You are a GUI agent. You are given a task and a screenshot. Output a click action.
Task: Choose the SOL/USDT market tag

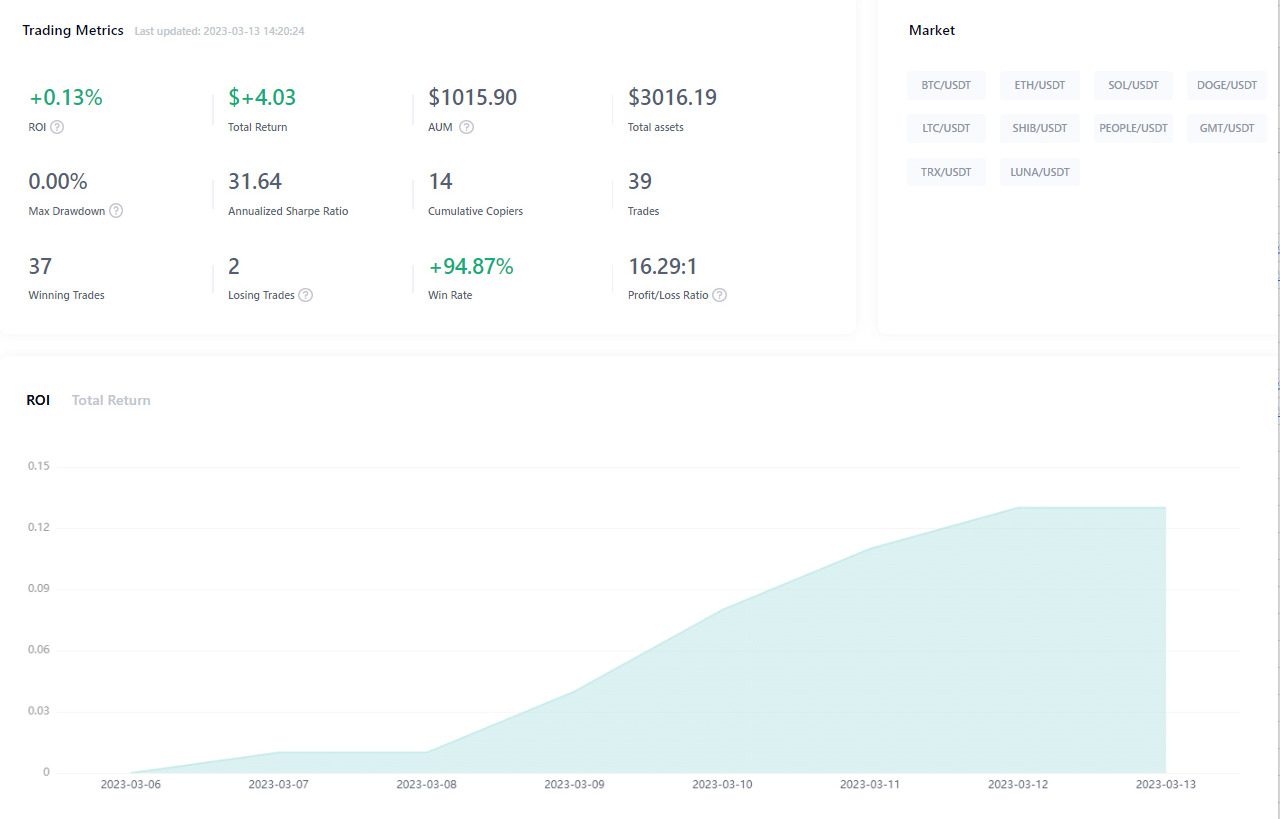pyautogui.click(x=1133, y=85)
